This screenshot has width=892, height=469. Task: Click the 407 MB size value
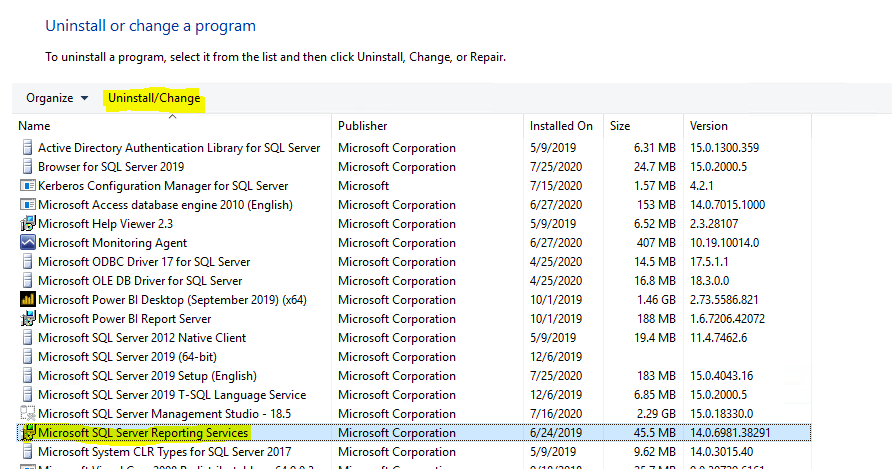[x=656, y=242]
